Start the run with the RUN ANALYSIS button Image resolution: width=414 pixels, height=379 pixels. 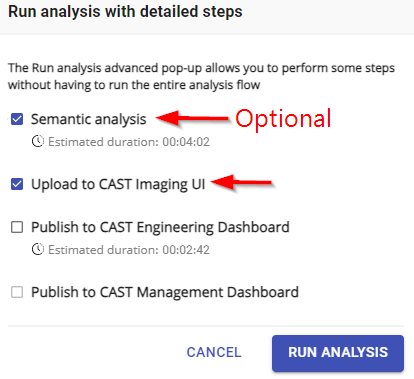pyautogui.click(x=338, y=353)
